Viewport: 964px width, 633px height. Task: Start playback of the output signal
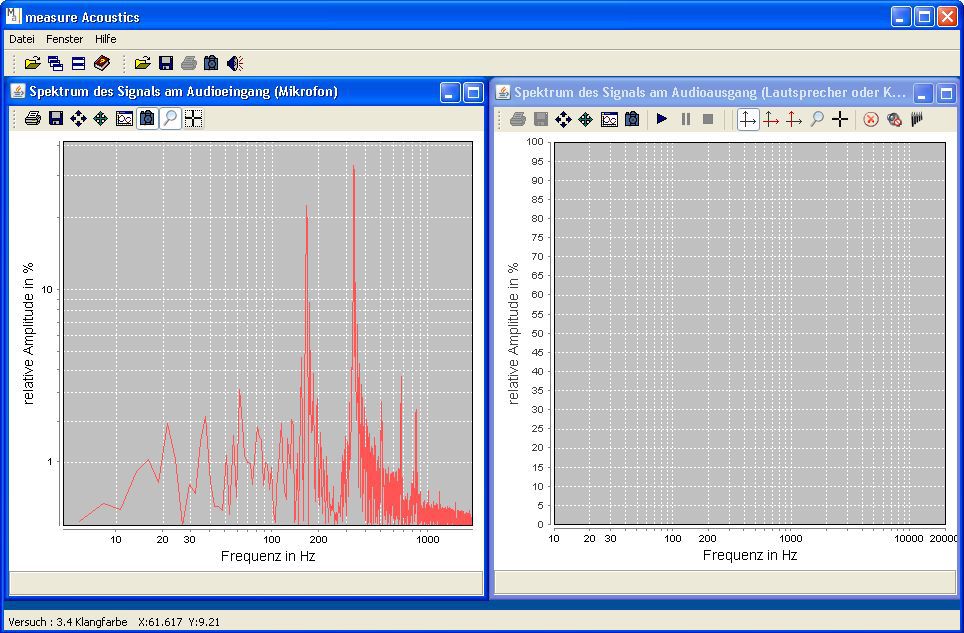click(662, 120)
